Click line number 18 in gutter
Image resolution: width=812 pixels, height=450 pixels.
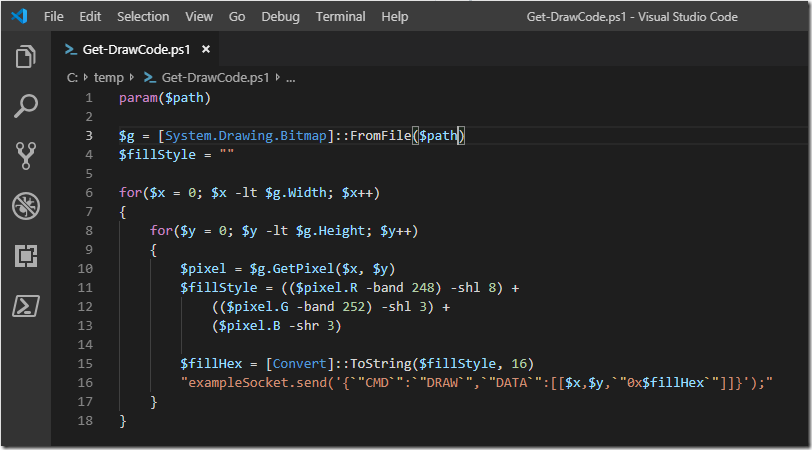point(85,420)
